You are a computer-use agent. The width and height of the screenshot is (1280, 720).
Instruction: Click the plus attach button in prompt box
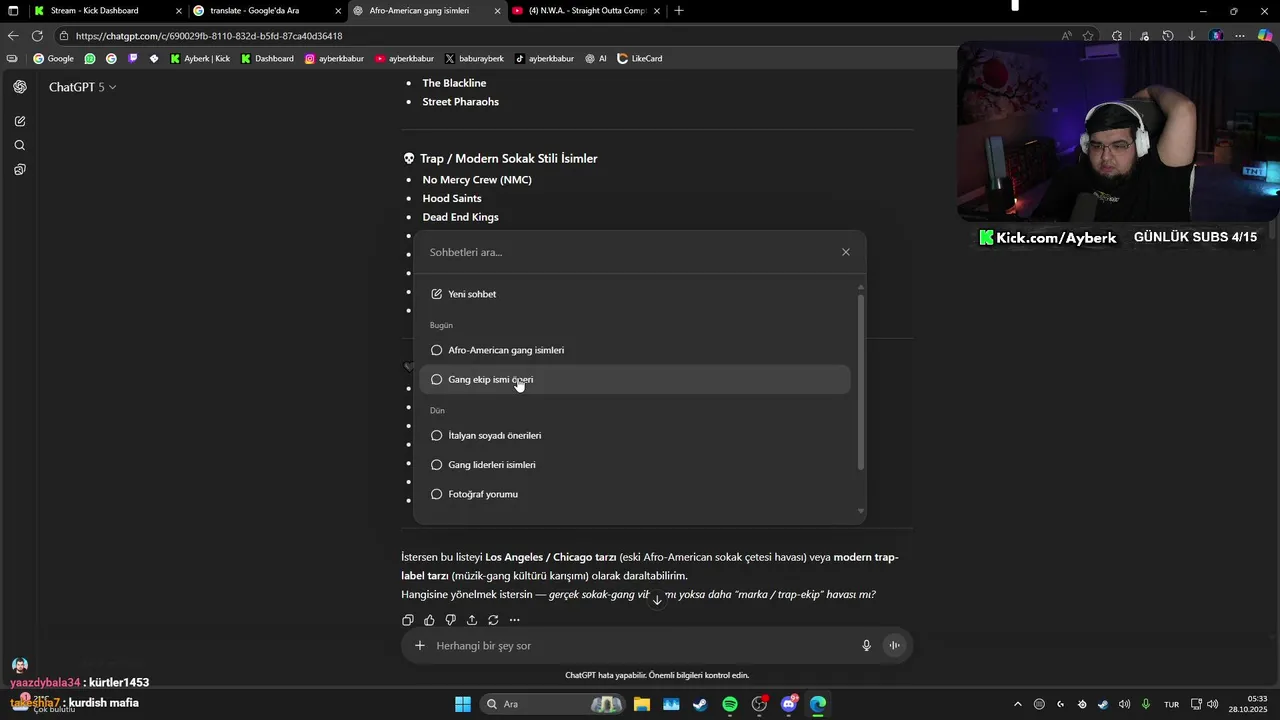420,646
